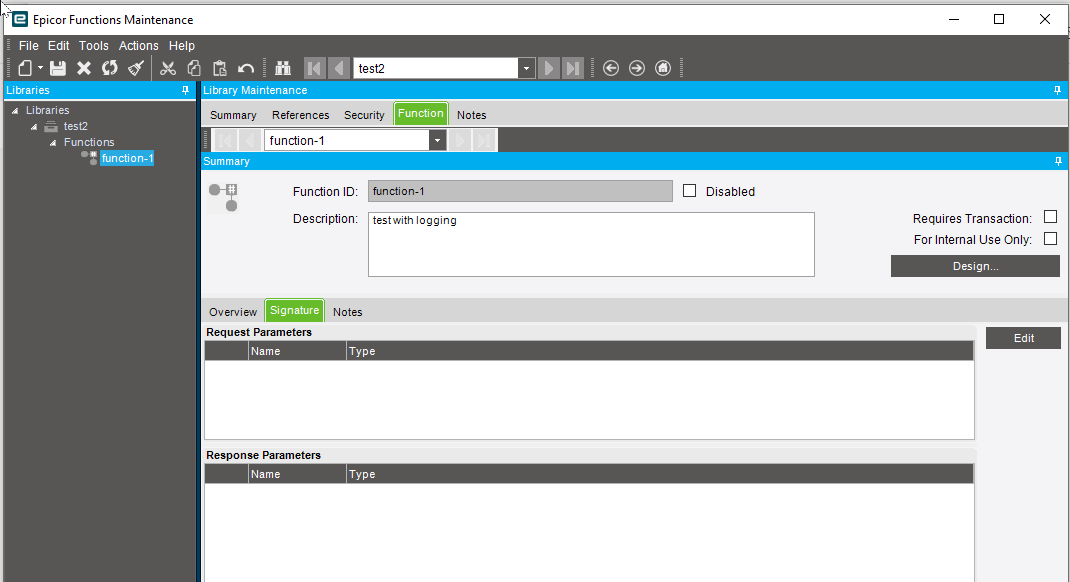Click Type column header in Request Parameters
Viewport: 1070px width, 582px height.
[x=660, y=351]
